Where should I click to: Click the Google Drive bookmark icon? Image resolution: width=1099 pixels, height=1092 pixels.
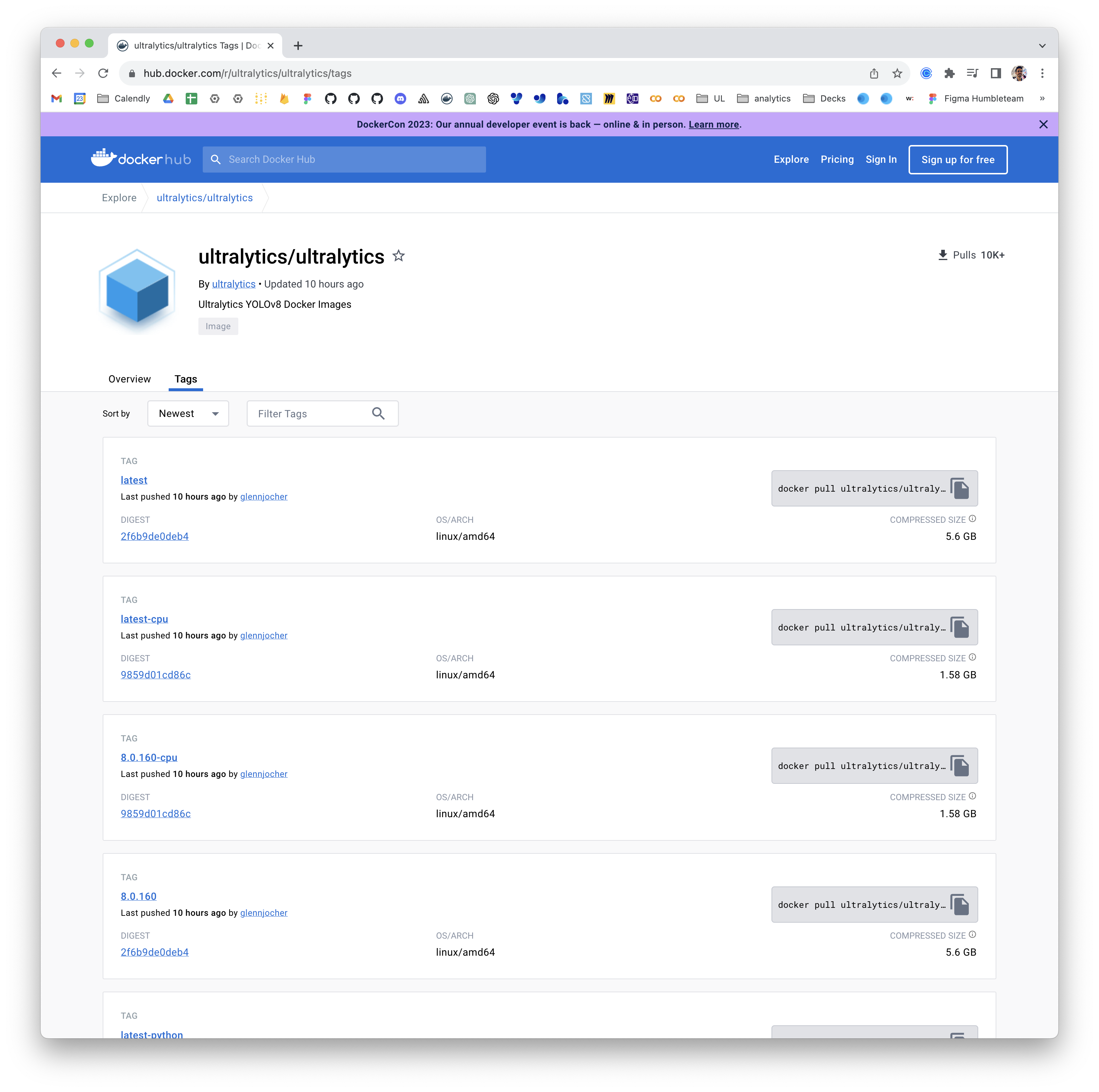pyautogui.click(x=168, y=98)
